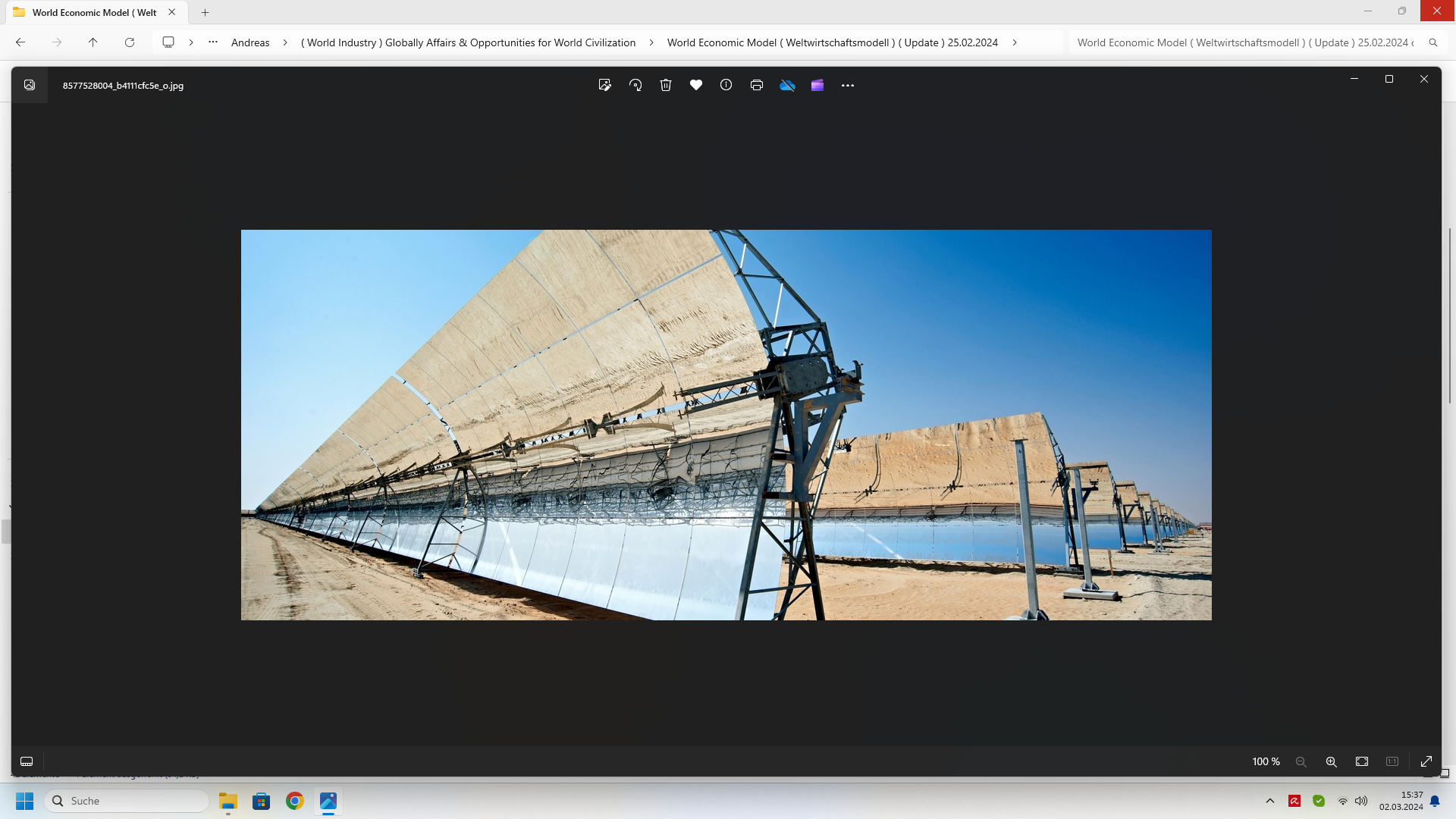
Task: Click the OneDrive cloud icon in Photos toolbar
Action: 787,85
